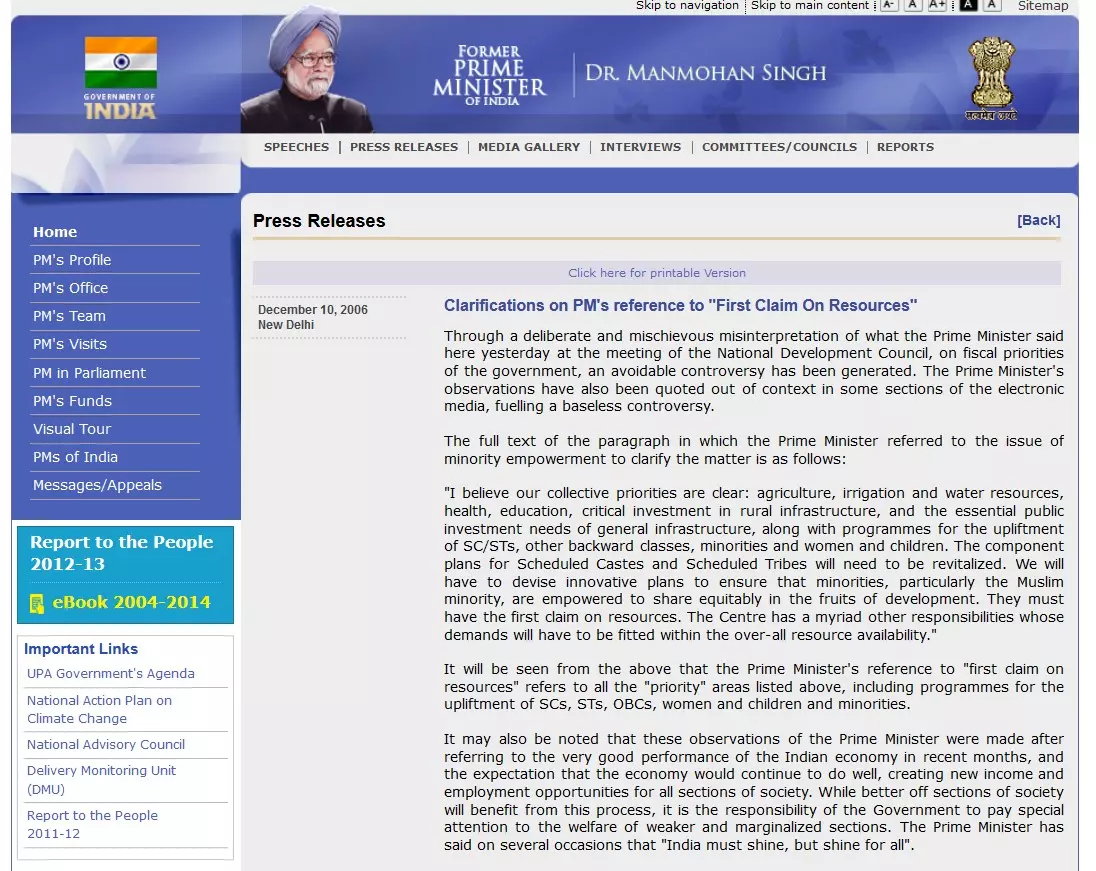Open National Action Plan on Climate Change
Screen dimensions: 1096x871
pos(99,710)
